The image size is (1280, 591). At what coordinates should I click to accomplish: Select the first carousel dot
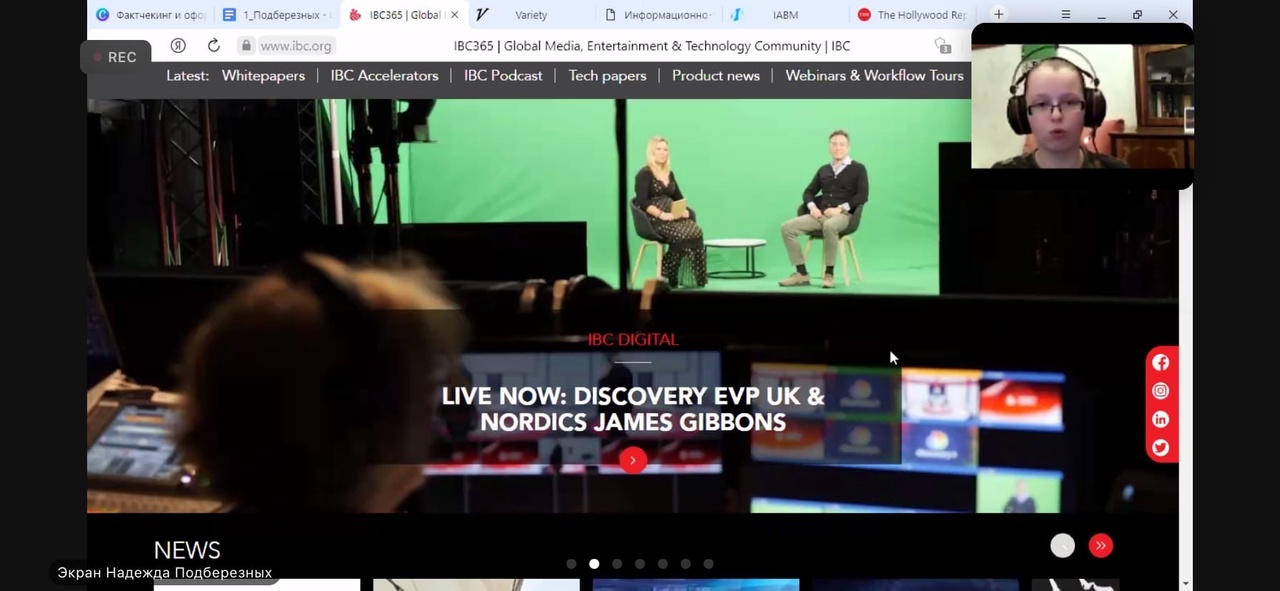[571, 564]
